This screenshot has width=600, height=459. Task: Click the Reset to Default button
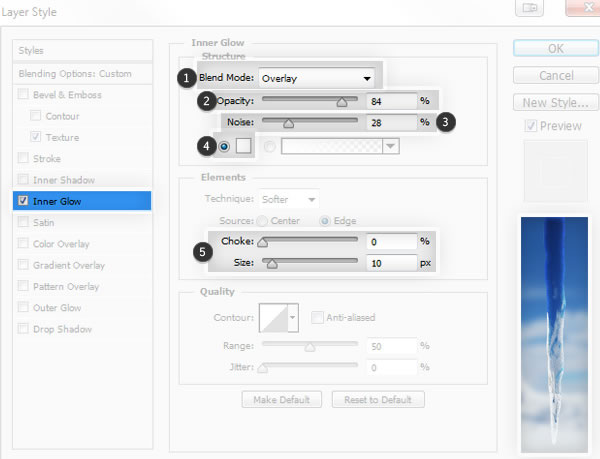(x=378, y=400)
